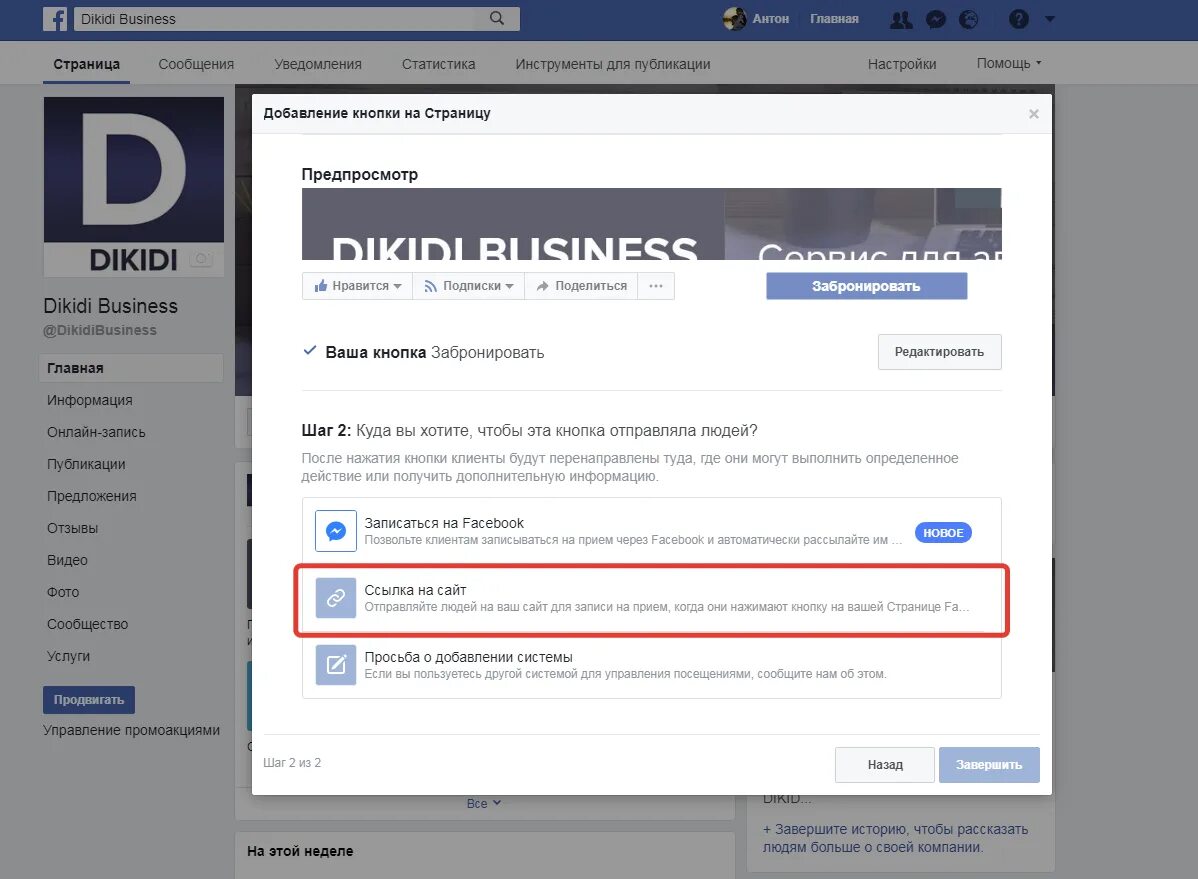Click Поделиться button in preview

pos(581,286)
